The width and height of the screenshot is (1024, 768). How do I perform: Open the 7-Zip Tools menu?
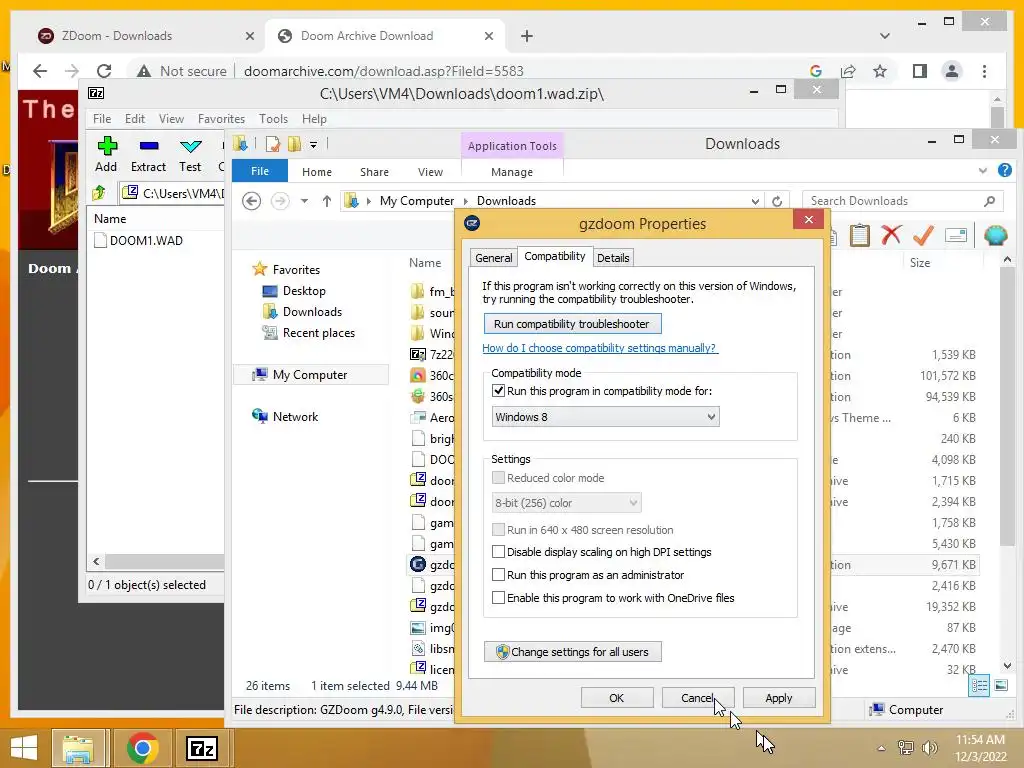[273, 119]
